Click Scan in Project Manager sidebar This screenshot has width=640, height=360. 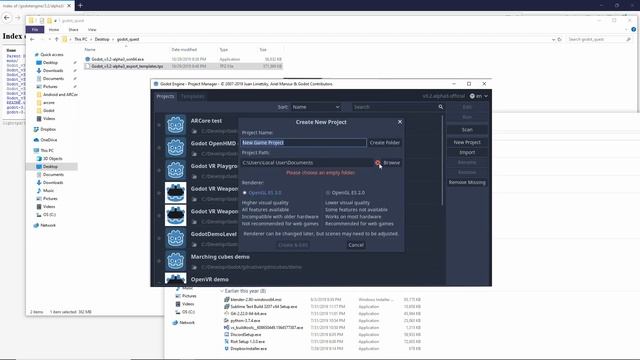[x=467, y=129]
